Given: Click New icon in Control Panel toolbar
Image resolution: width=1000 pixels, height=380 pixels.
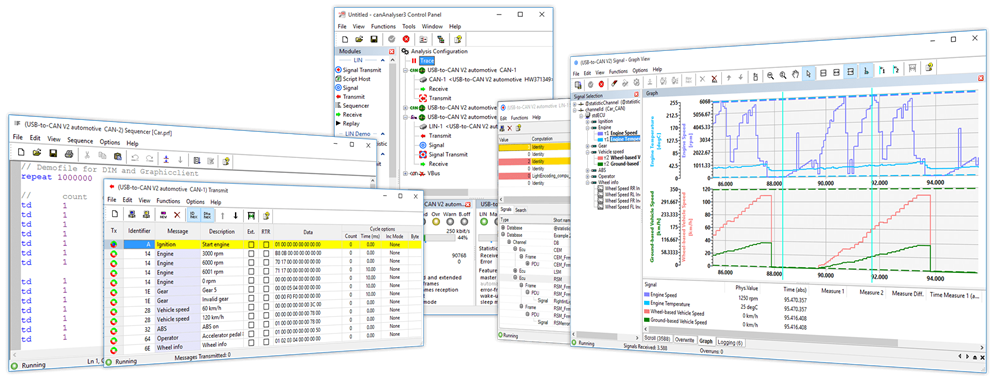Looking at the screenshot, I should pyautogui.click(x=344, y=39).
